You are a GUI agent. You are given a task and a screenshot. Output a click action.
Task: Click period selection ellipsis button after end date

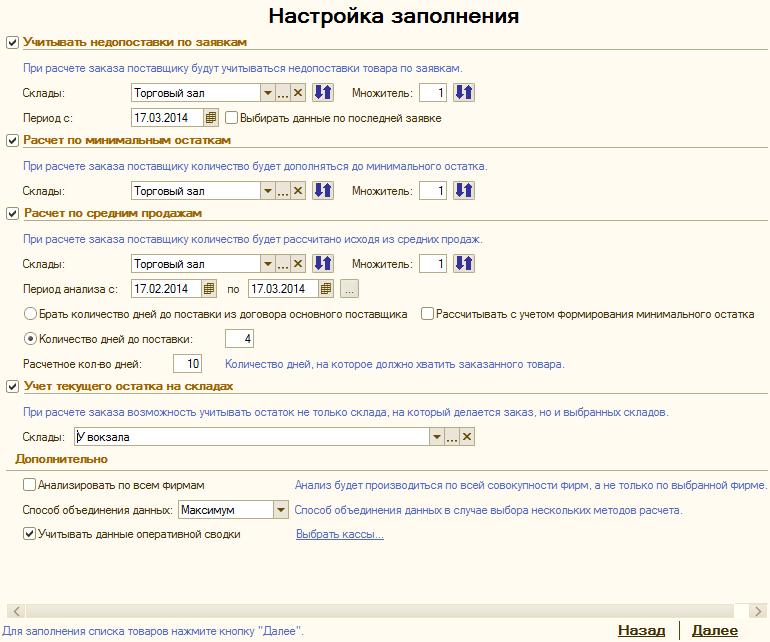point(349,289)
